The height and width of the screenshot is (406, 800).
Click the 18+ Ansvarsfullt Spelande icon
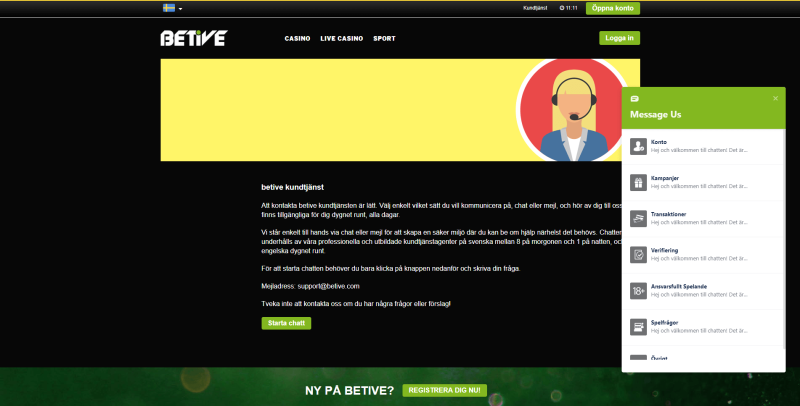(638, 291)
